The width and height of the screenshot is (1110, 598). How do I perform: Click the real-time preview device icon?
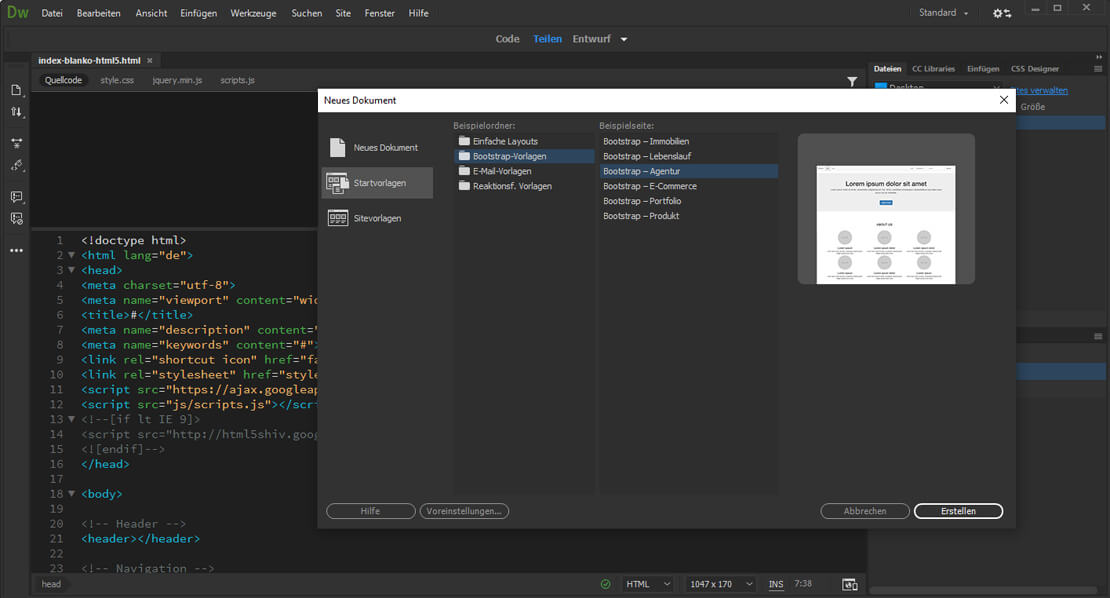coord(849,584)
